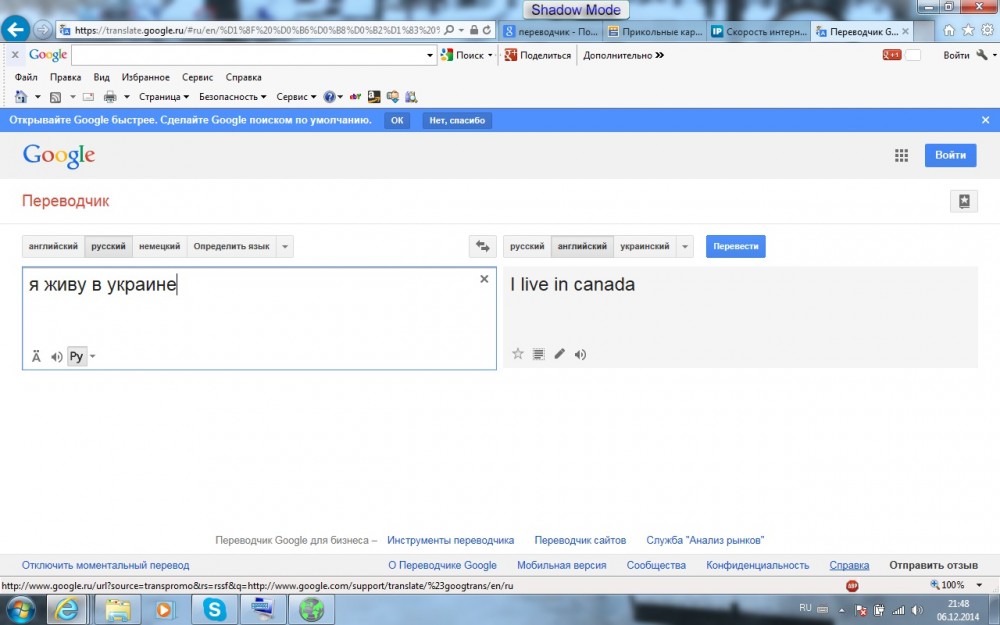Click the Google toolbar wrench settings icon

(982, 55)
